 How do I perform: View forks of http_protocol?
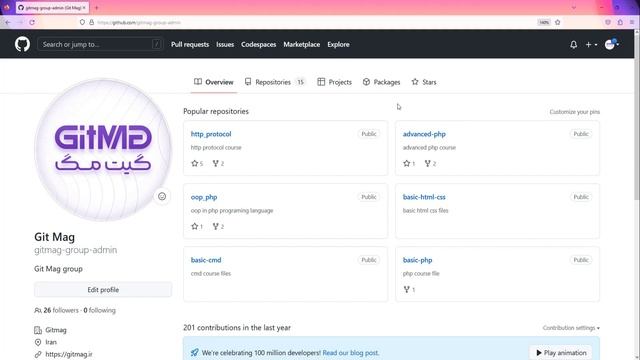[218, 163]
